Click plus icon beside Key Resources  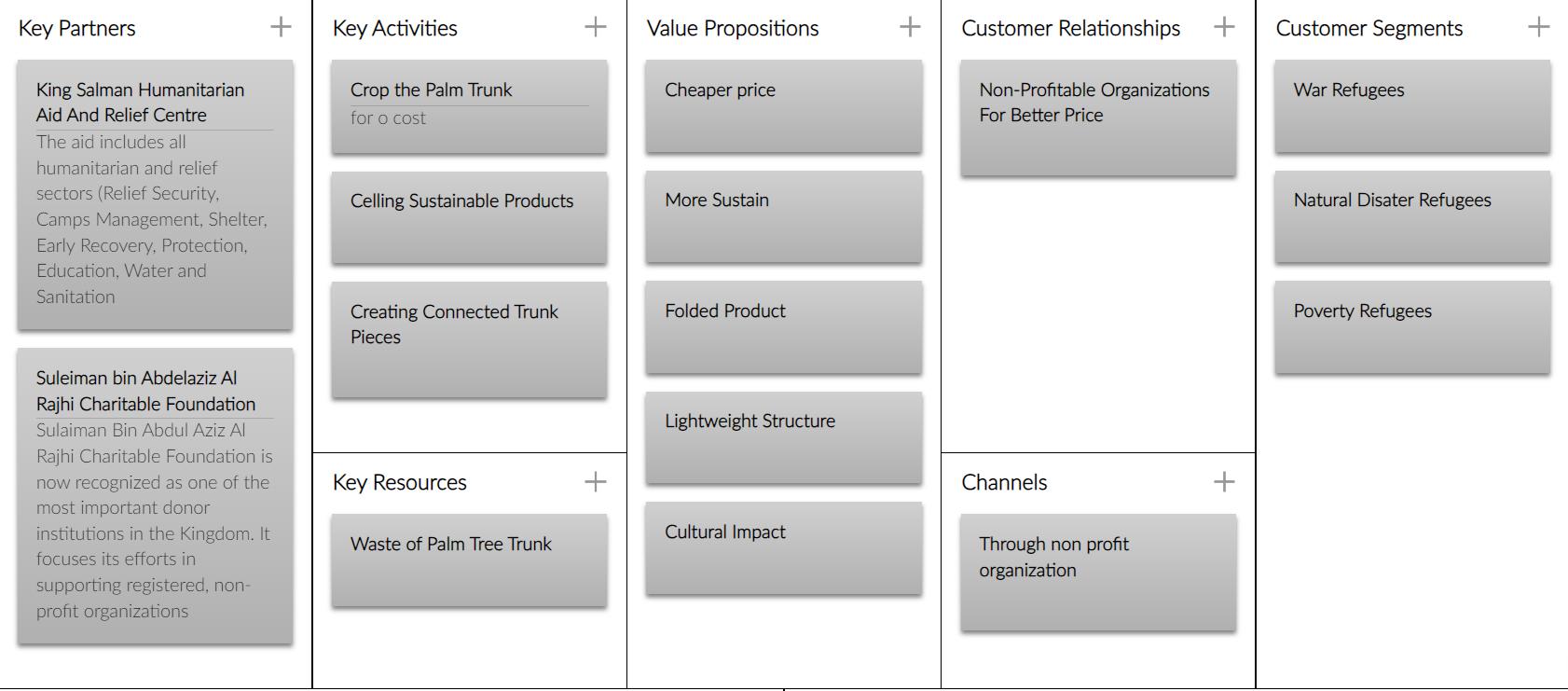pos(595,481)
